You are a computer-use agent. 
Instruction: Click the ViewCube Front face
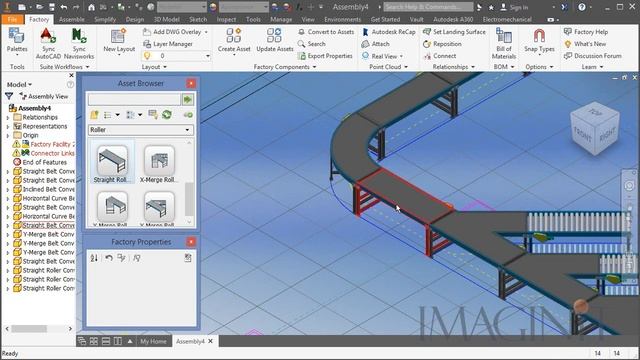583,134
